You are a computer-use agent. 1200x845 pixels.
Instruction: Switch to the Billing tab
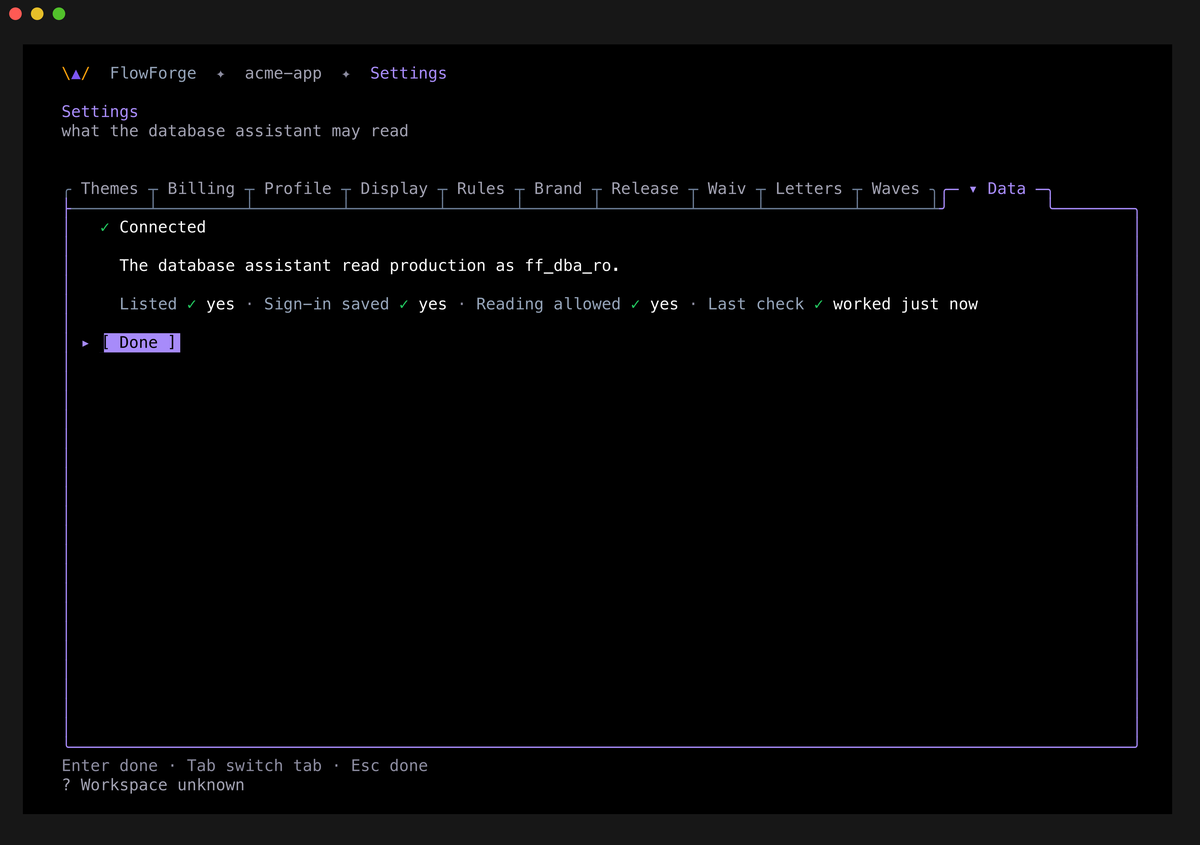click(x=201, y=188)
